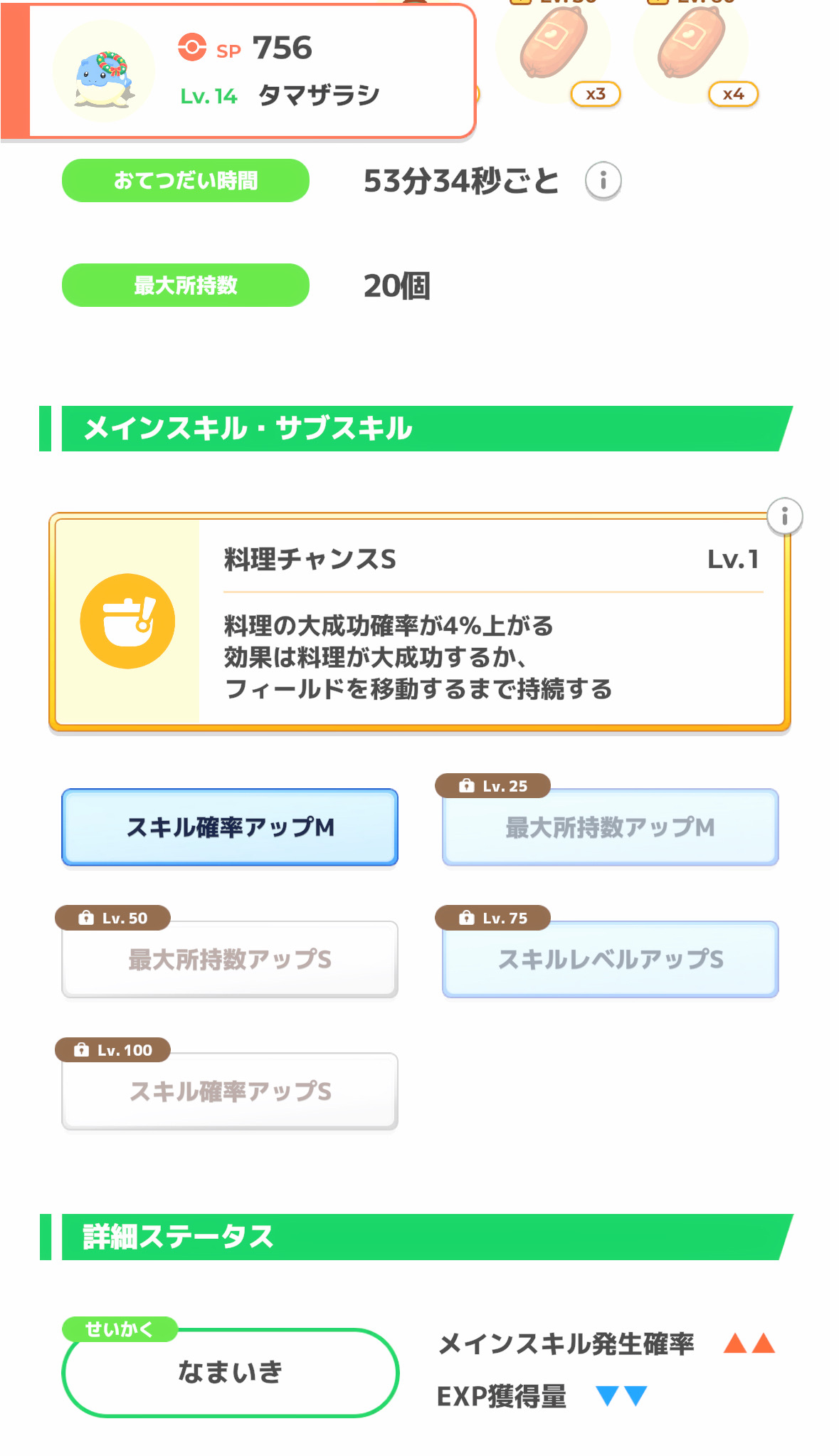Screen dimensions: 839x1456
Task: Select locked 最大所持数アップM sub skill
Action: [610, 828]
